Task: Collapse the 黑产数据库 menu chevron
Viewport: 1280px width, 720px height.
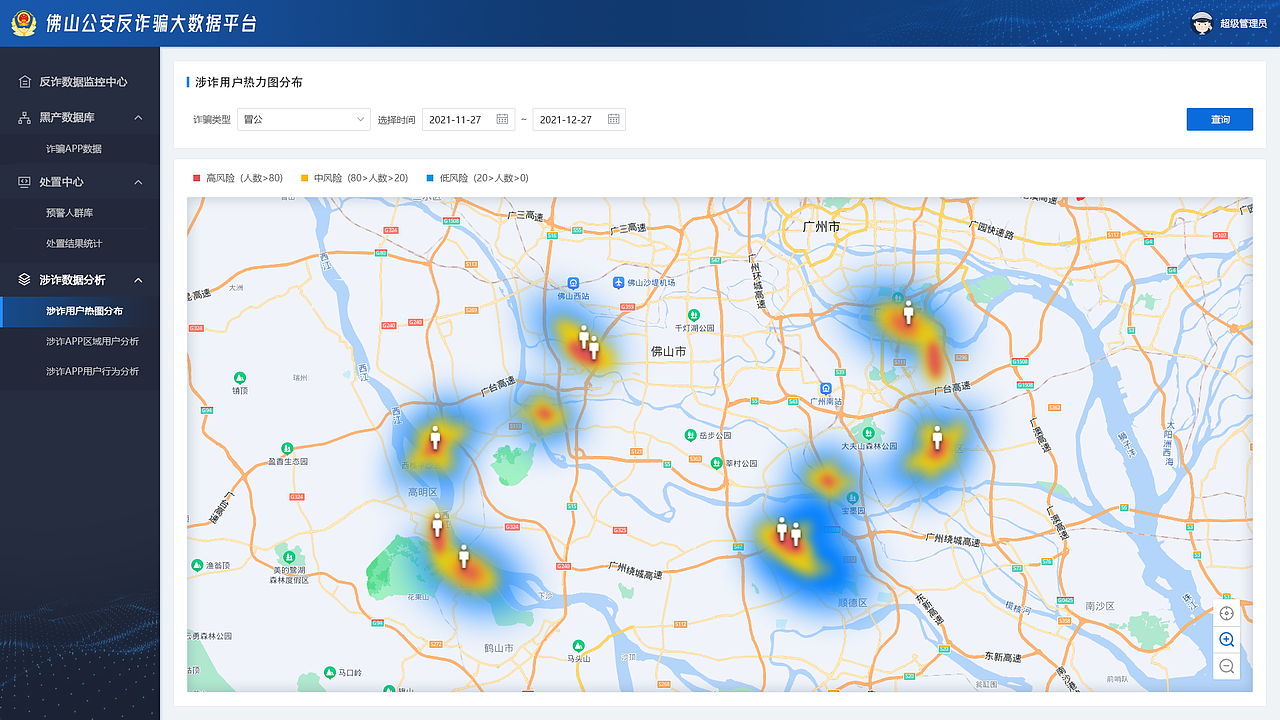Action: pyautogui.click(x=138, y=118)
